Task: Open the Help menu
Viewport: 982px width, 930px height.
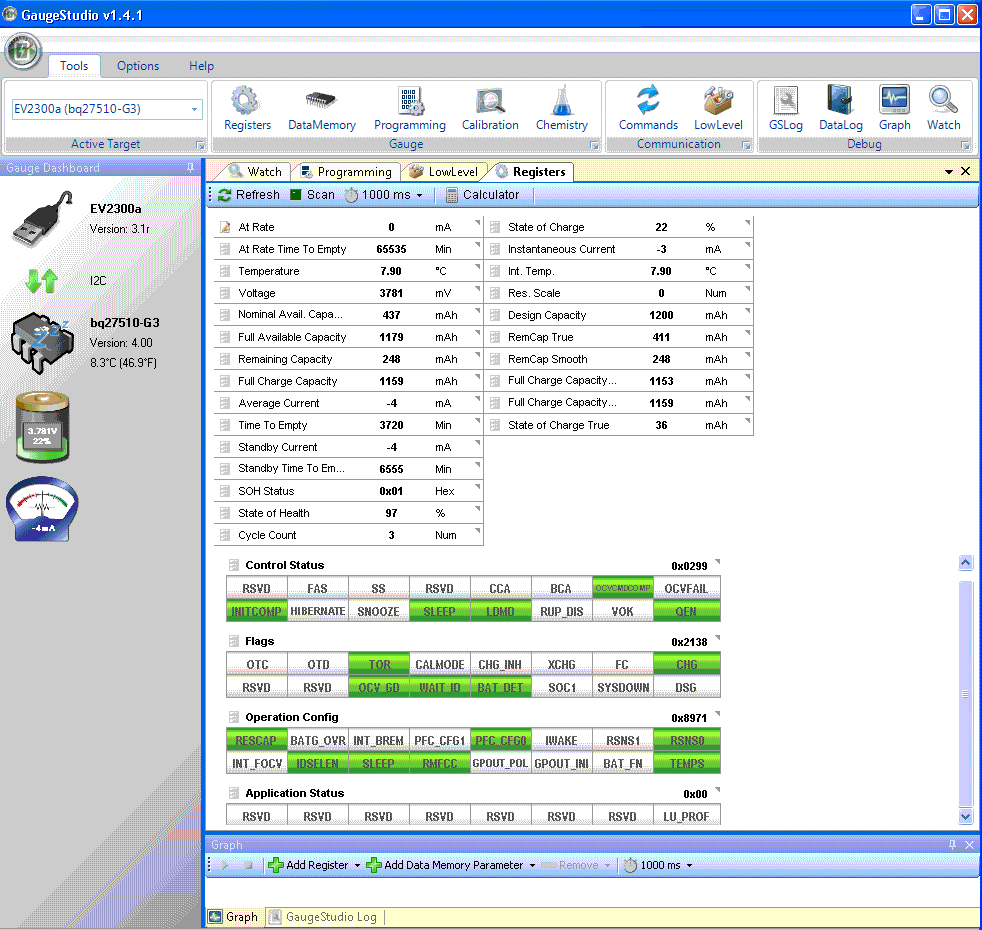Action: click(202, 66)
